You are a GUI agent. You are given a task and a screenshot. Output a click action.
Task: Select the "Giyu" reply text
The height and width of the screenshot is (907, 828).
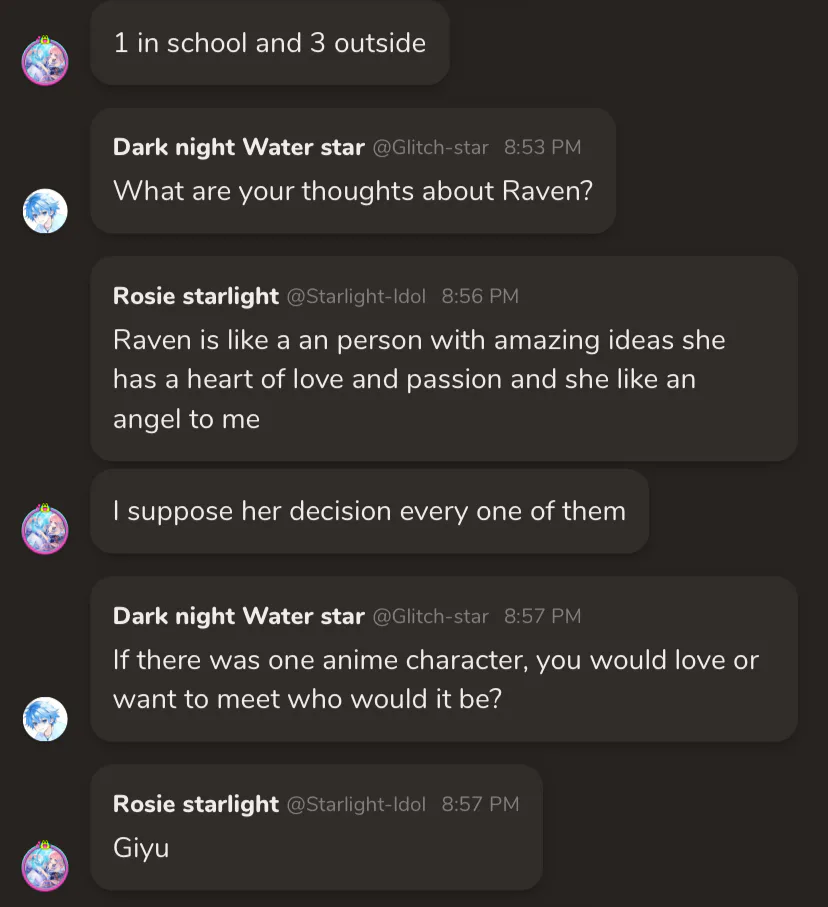(141, 848)
